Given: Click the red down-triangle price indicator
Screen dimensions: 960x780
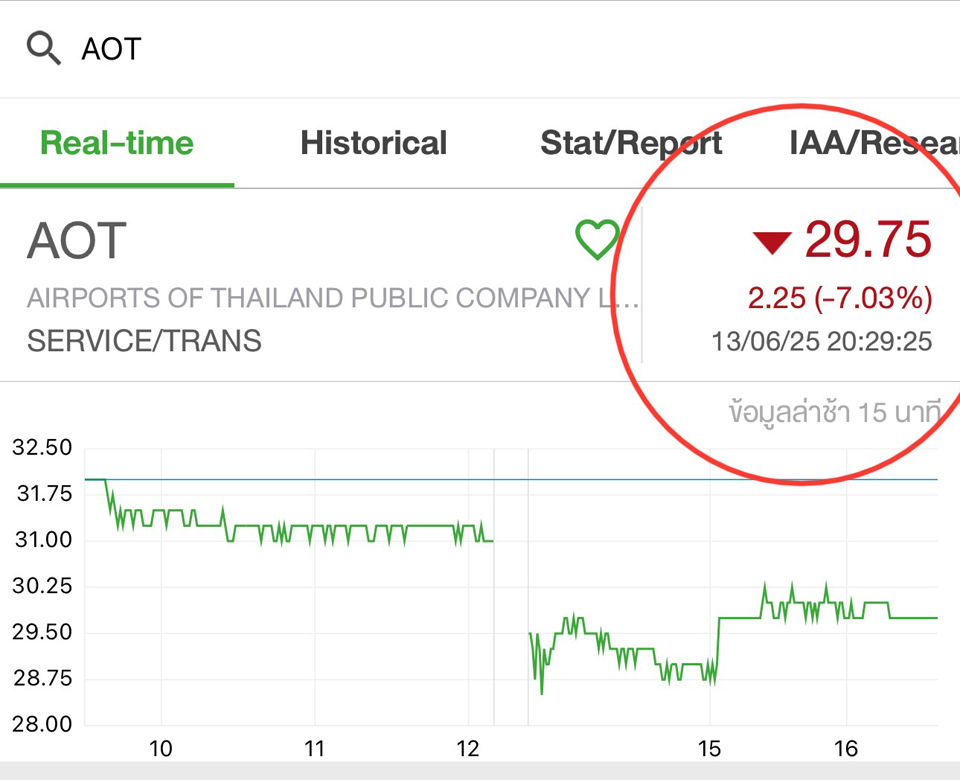Looking at the screenshot, I should [x=772, y=242].
